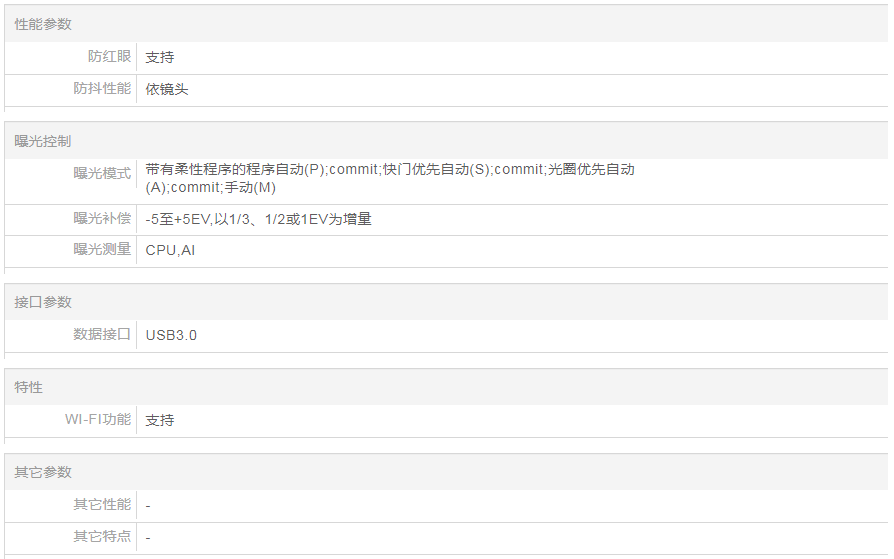Select the 其它性能 label

(x=102, y=504)
